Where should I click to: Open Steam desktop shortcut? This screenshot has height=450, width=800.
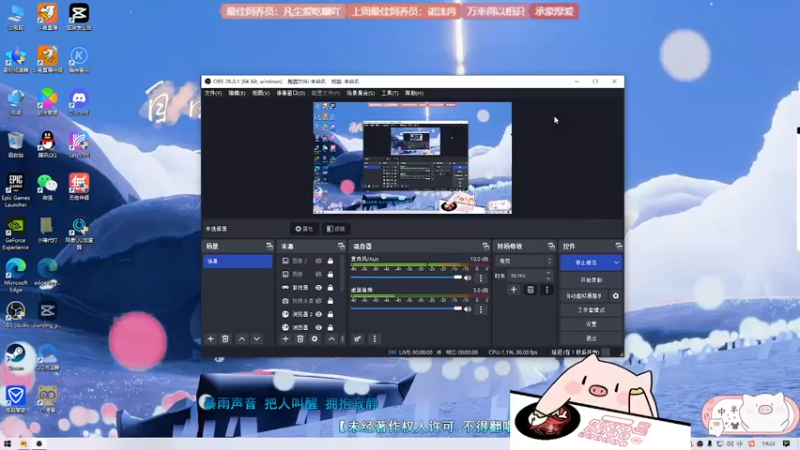tap(15, 357)
